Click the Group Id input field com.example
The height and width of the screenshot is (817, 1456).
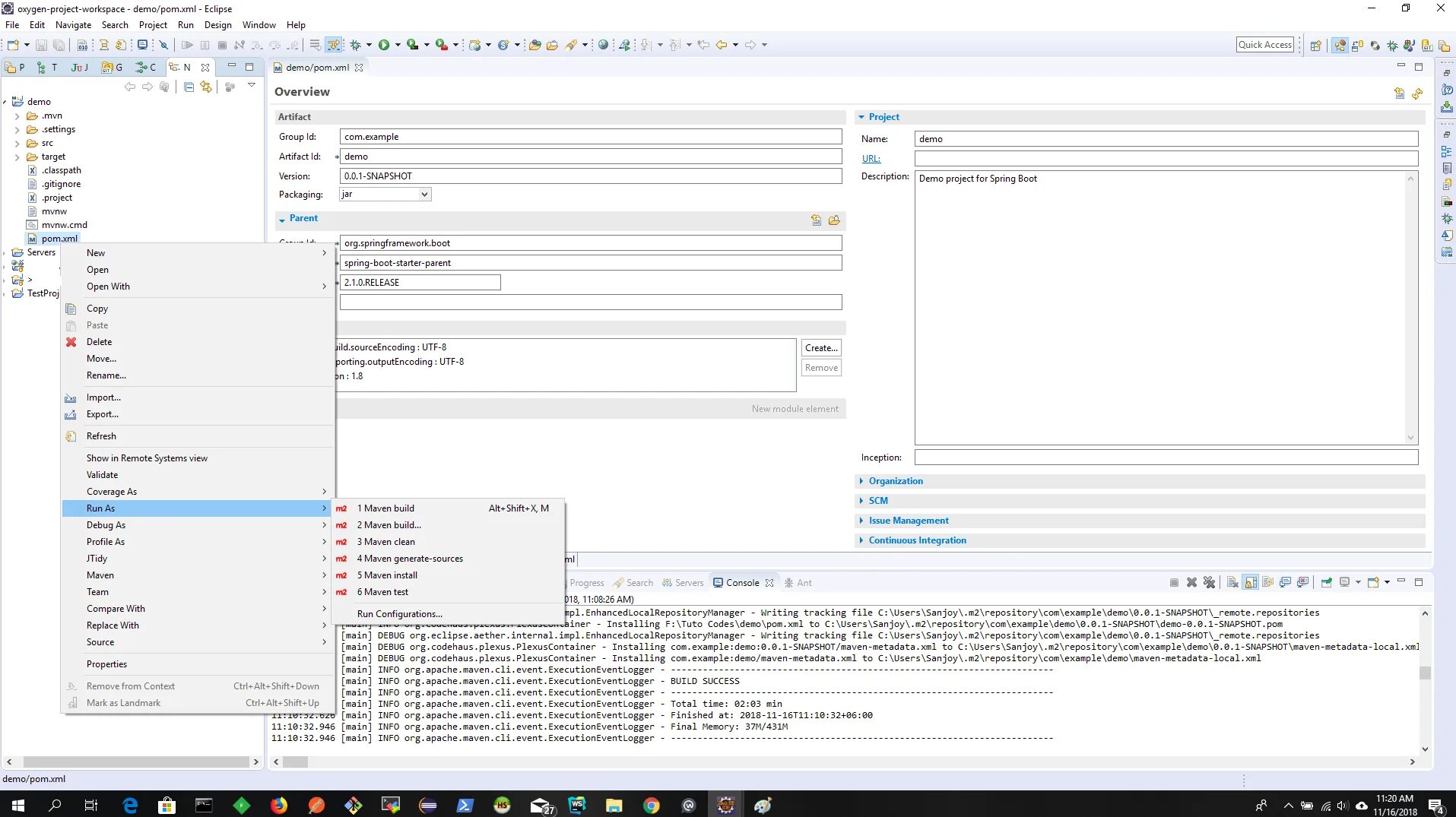click(x=591, y=137)
